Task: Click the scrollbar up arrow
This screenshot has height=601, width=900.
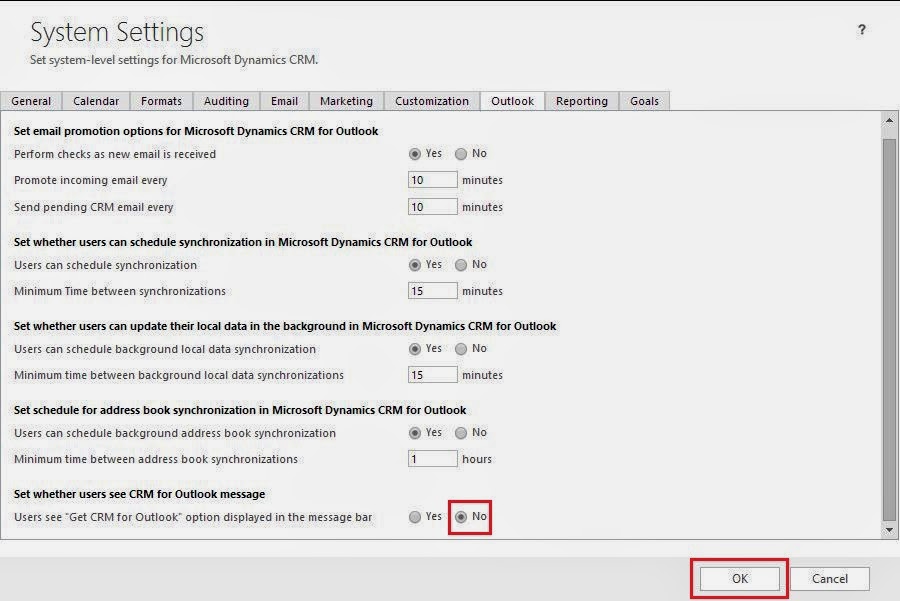Action: point(889,120)
